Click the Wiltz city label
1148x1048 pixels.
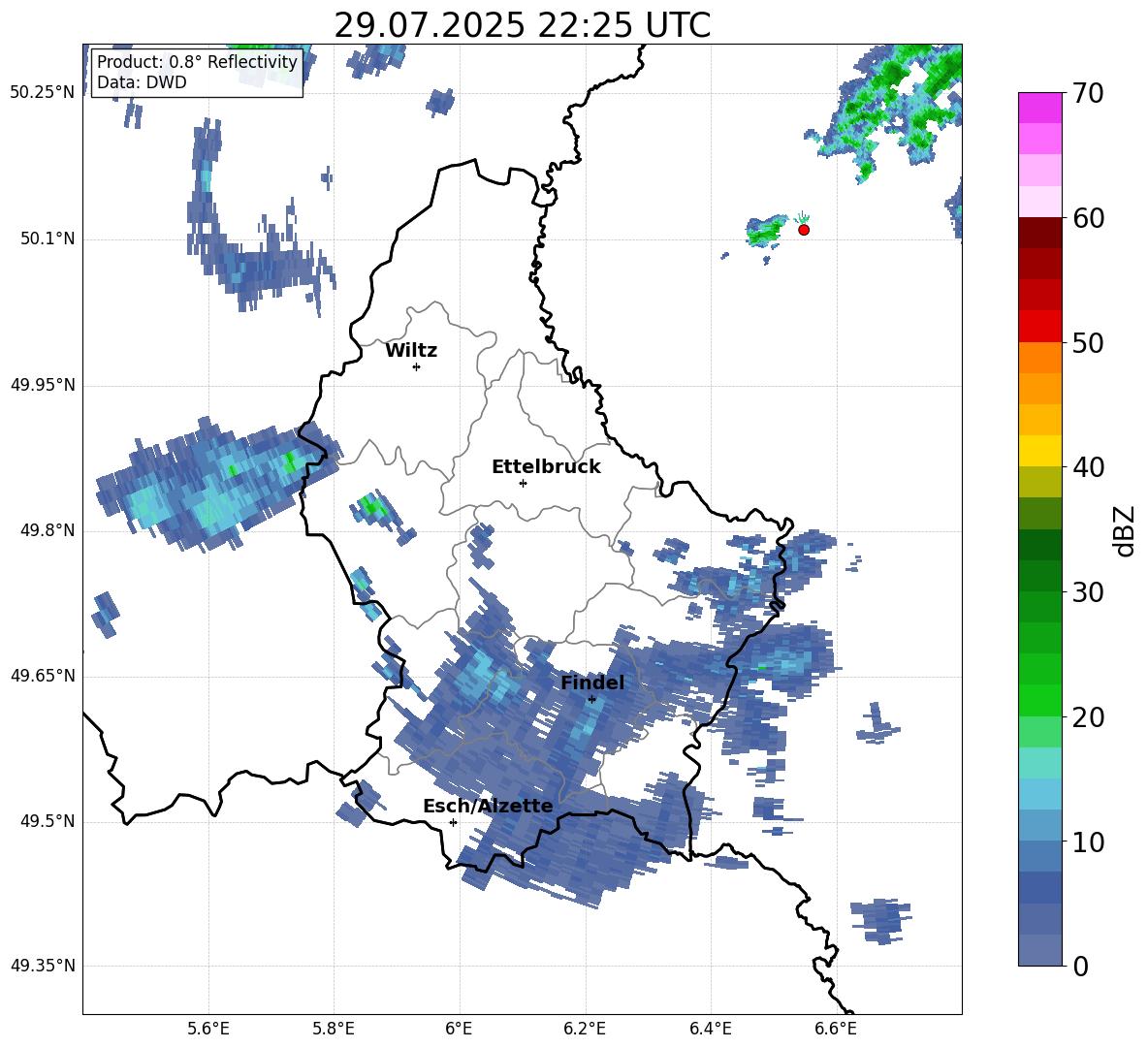point(411,351)
